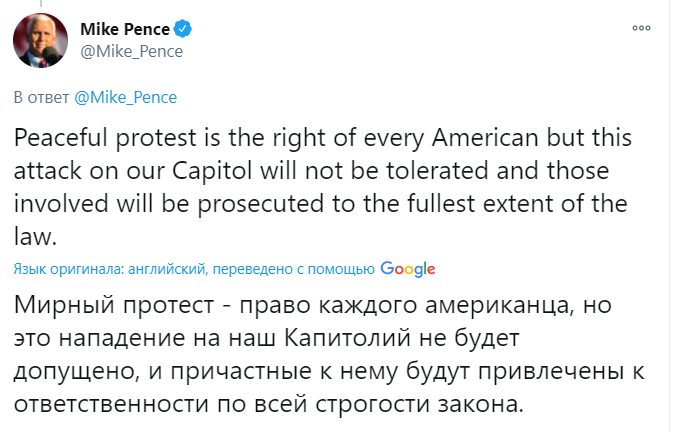This screenshot has width=674, height=432.
Task: Click the words "Peaceful protest" in the tweet
Action: [94, 136]
